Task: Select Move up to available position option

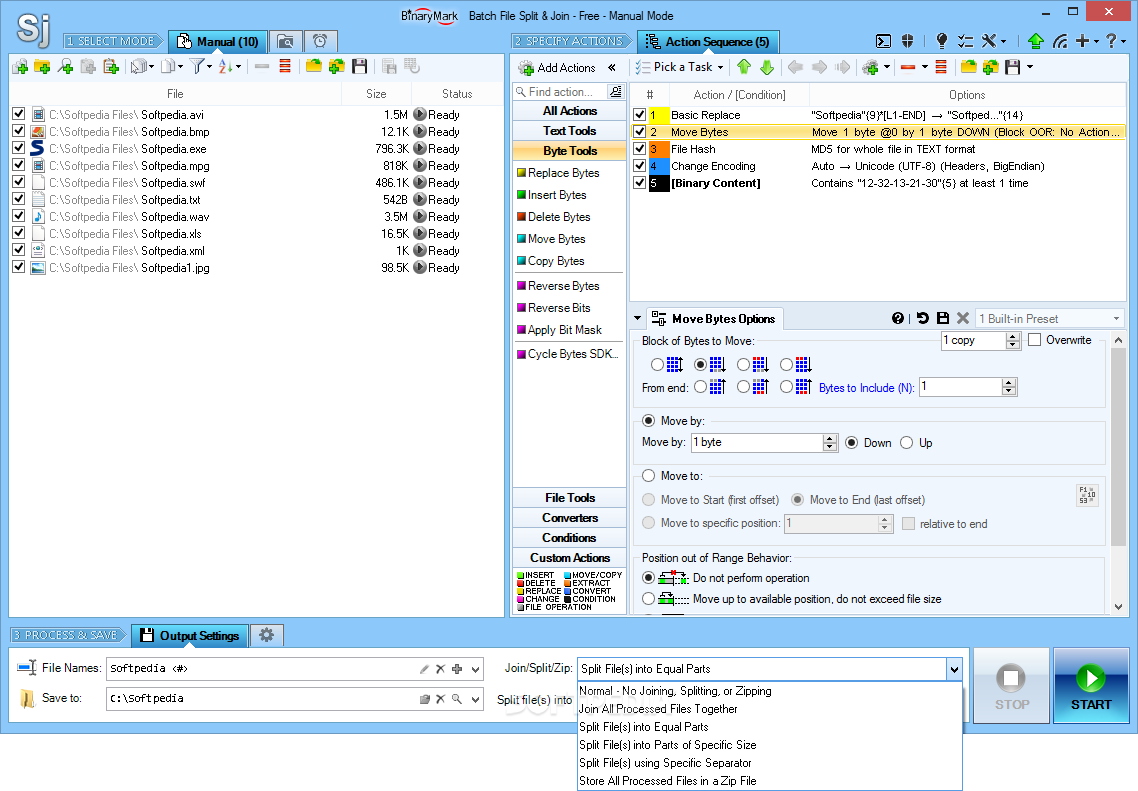Action: point(648,599)
